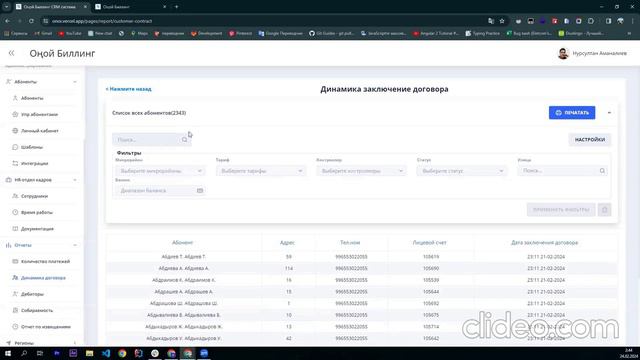Viewport: 640px width, 360px height.
Task: Open the browser side panel icon
Action: tap(608, 21)
